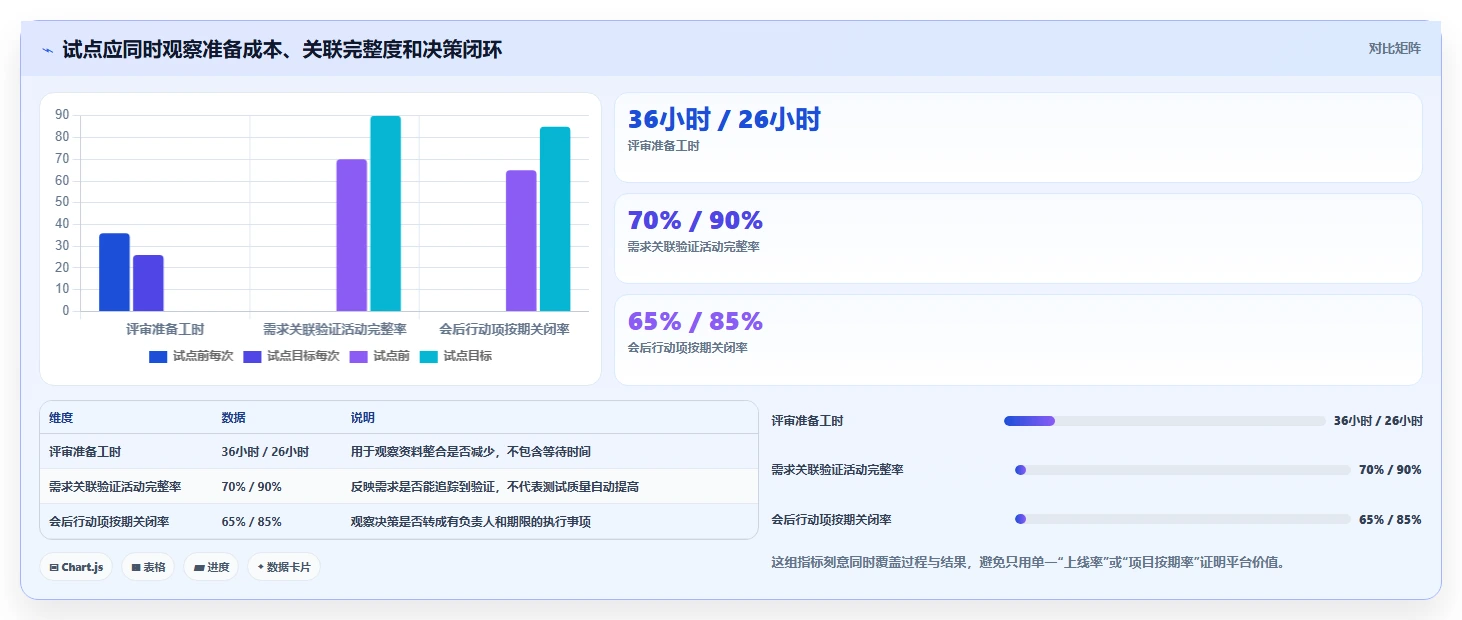This screenshot has width=1462, height=620.
Task: Click the purple 需求关联验证活动完整率 bar at 70
Action: [351, 235]
